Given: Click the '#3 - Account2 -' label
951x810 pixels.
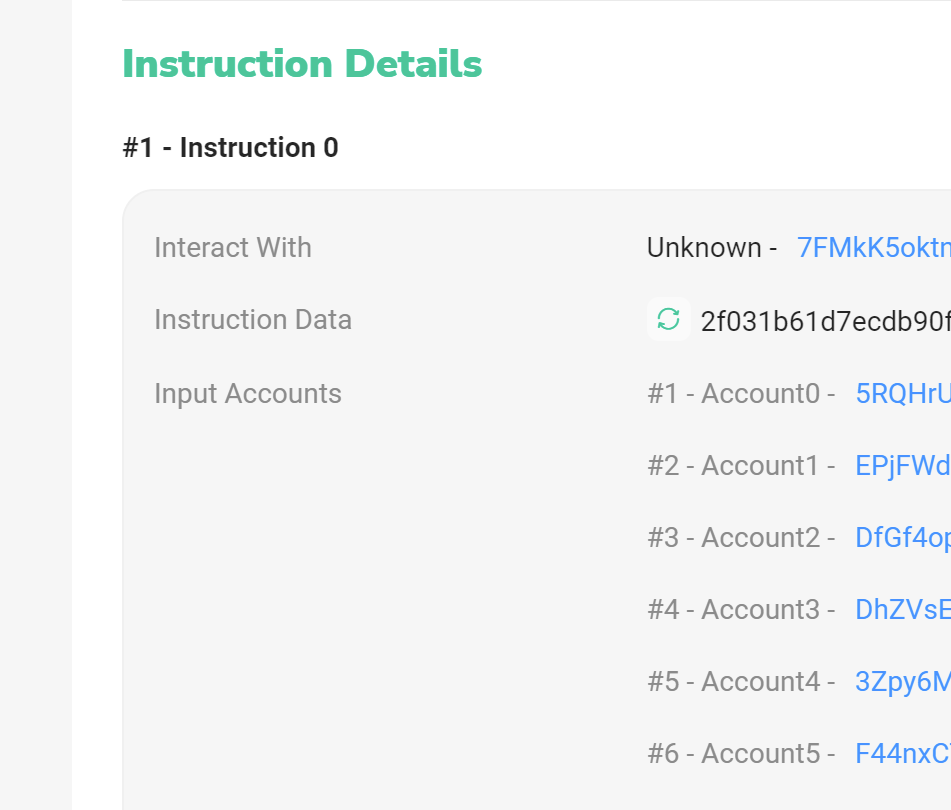Looking at the screenshot, I should pos(741,538).
